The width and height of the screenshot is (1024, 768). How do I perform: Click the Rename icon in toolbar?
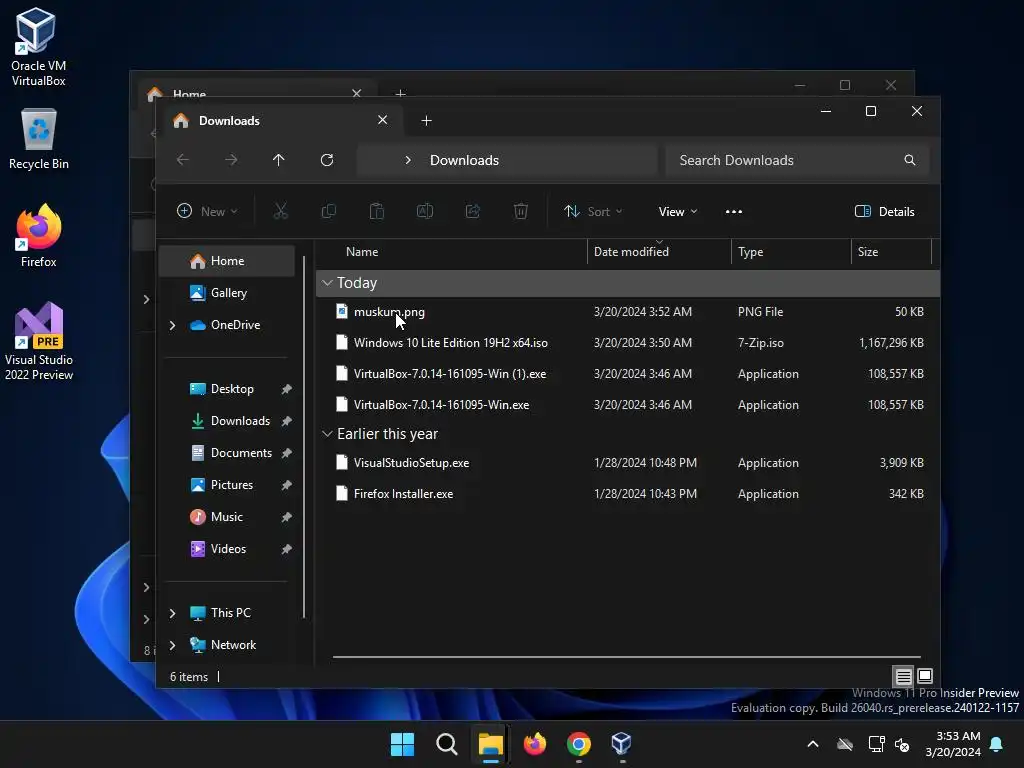(x=424, y=211)
